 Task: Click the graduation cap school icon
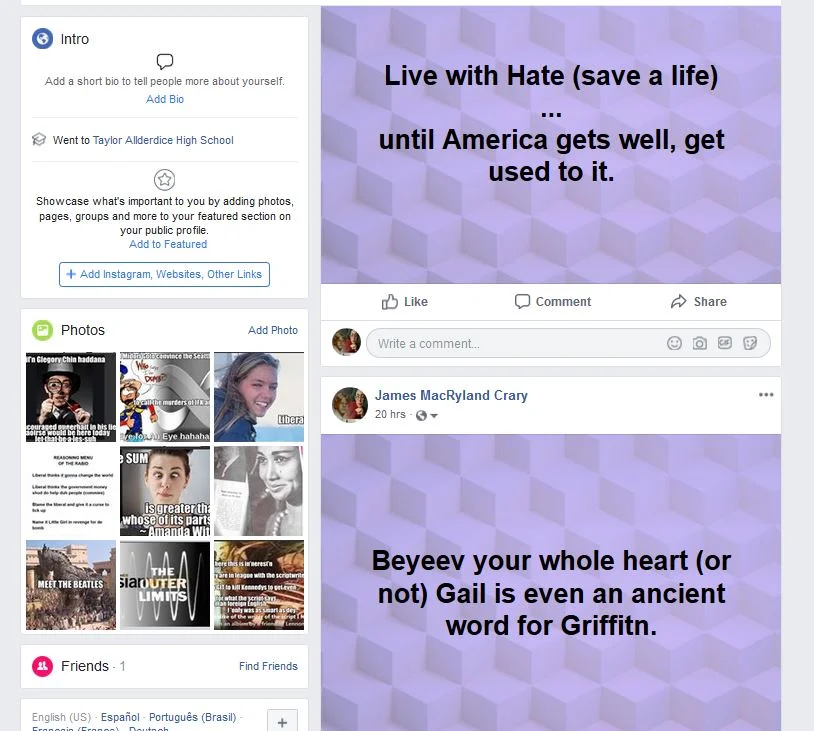pos(39,140)
